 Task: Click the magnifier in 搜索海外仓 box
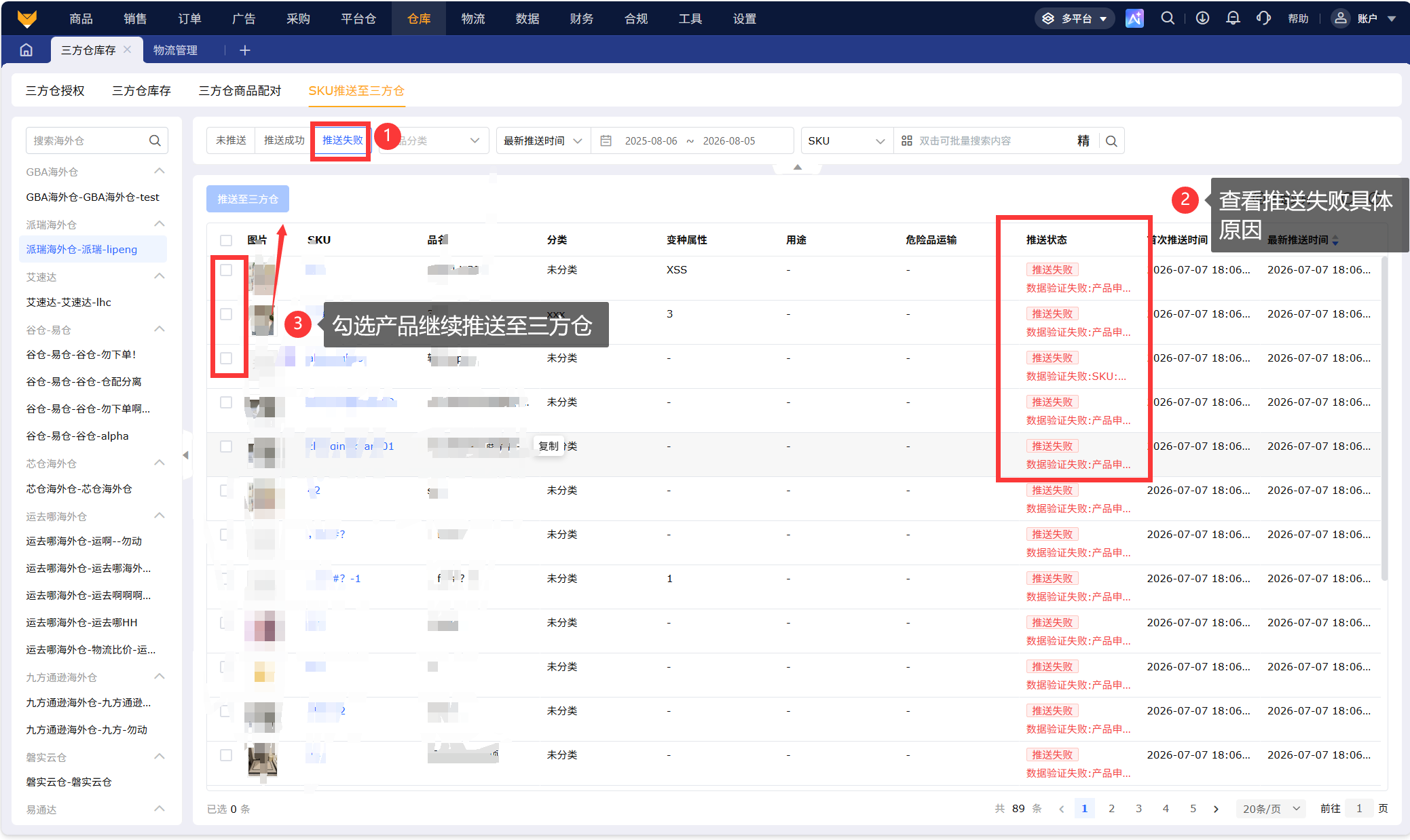(155, 140)
